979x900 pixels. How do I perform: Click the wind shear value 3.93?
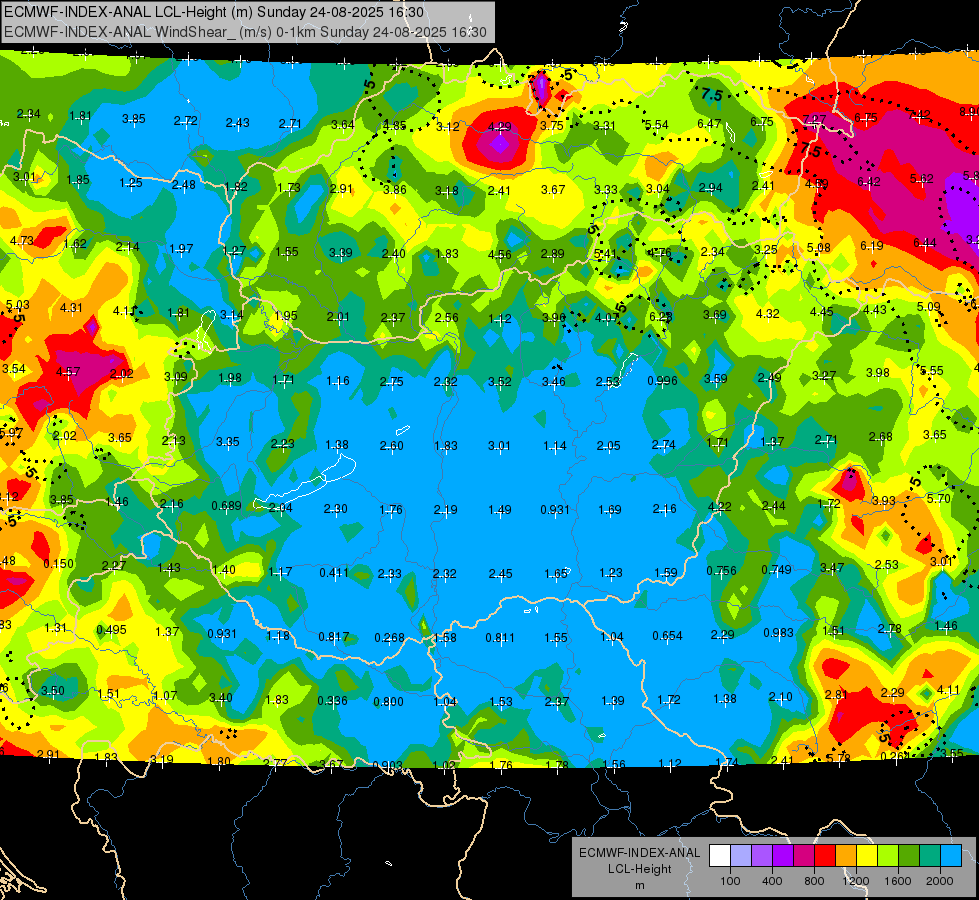click(884, 500)
